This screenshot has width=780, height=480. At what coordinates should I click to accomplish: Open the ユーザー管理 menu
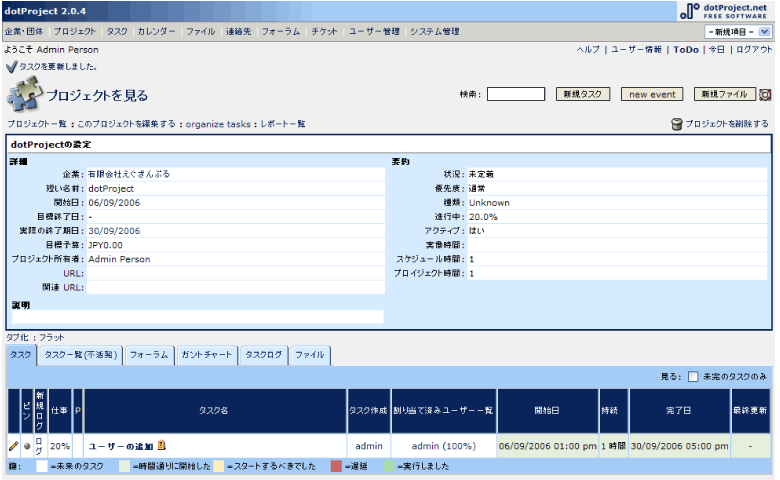[x=374, y=31]
